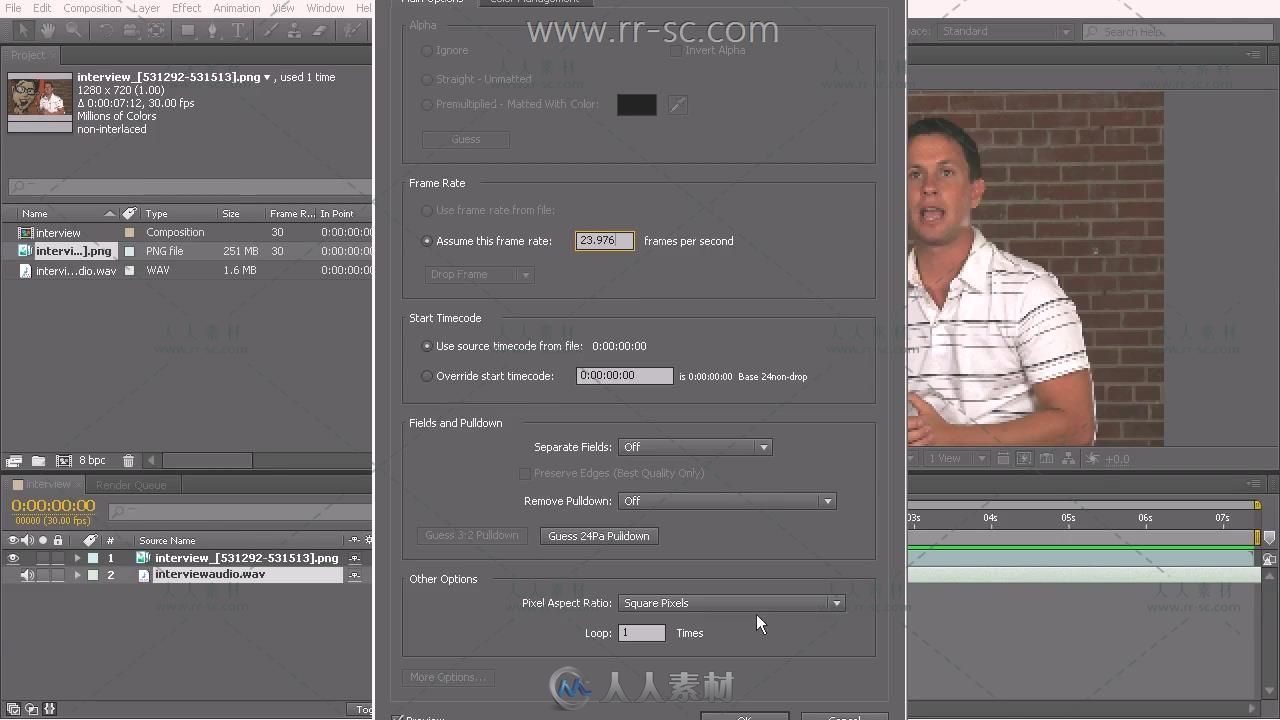Click the Fast Previews icon in viewer
Screen dimensions: 1280x720
1024,459
